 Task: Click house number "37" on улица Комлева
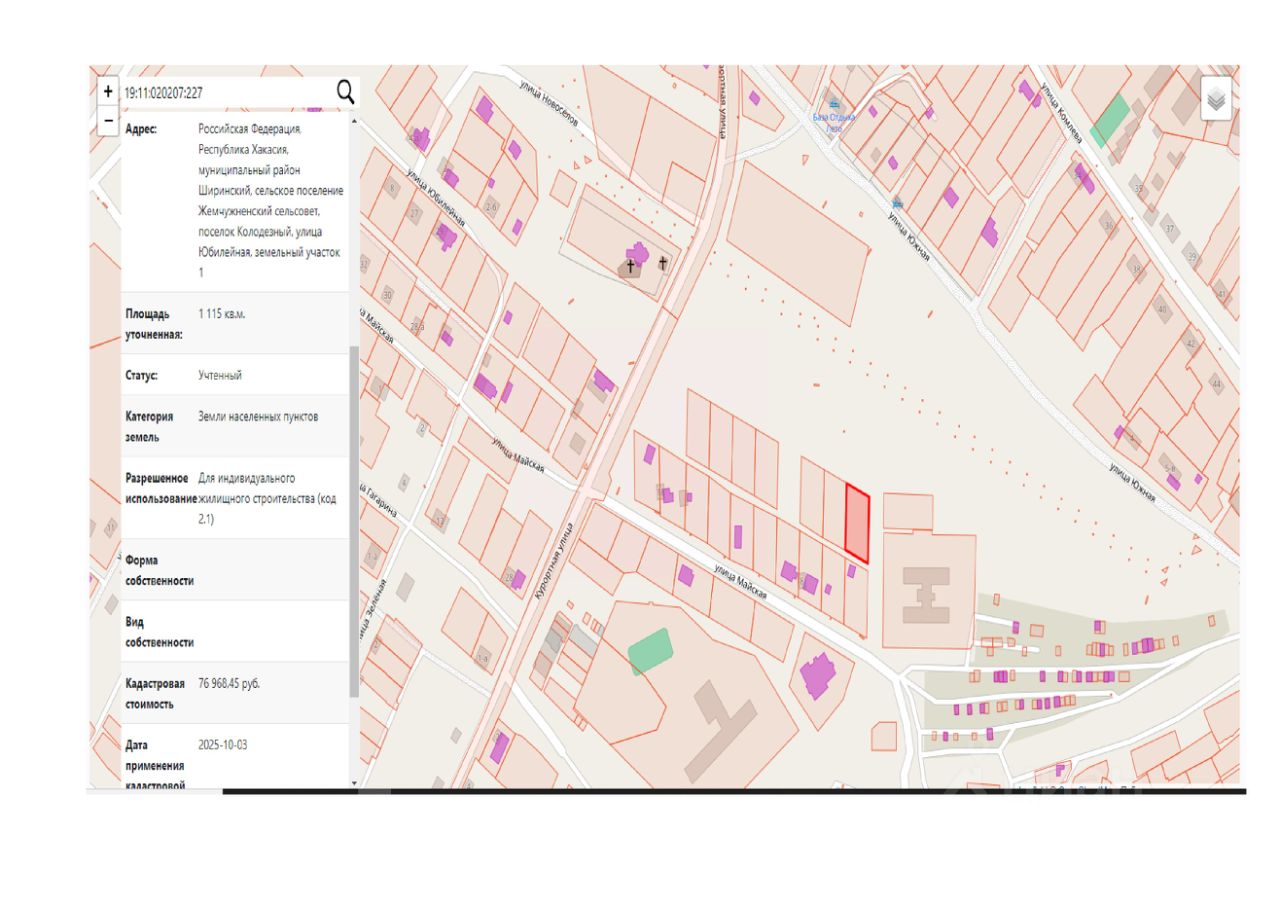click(x=1171, y=229)
